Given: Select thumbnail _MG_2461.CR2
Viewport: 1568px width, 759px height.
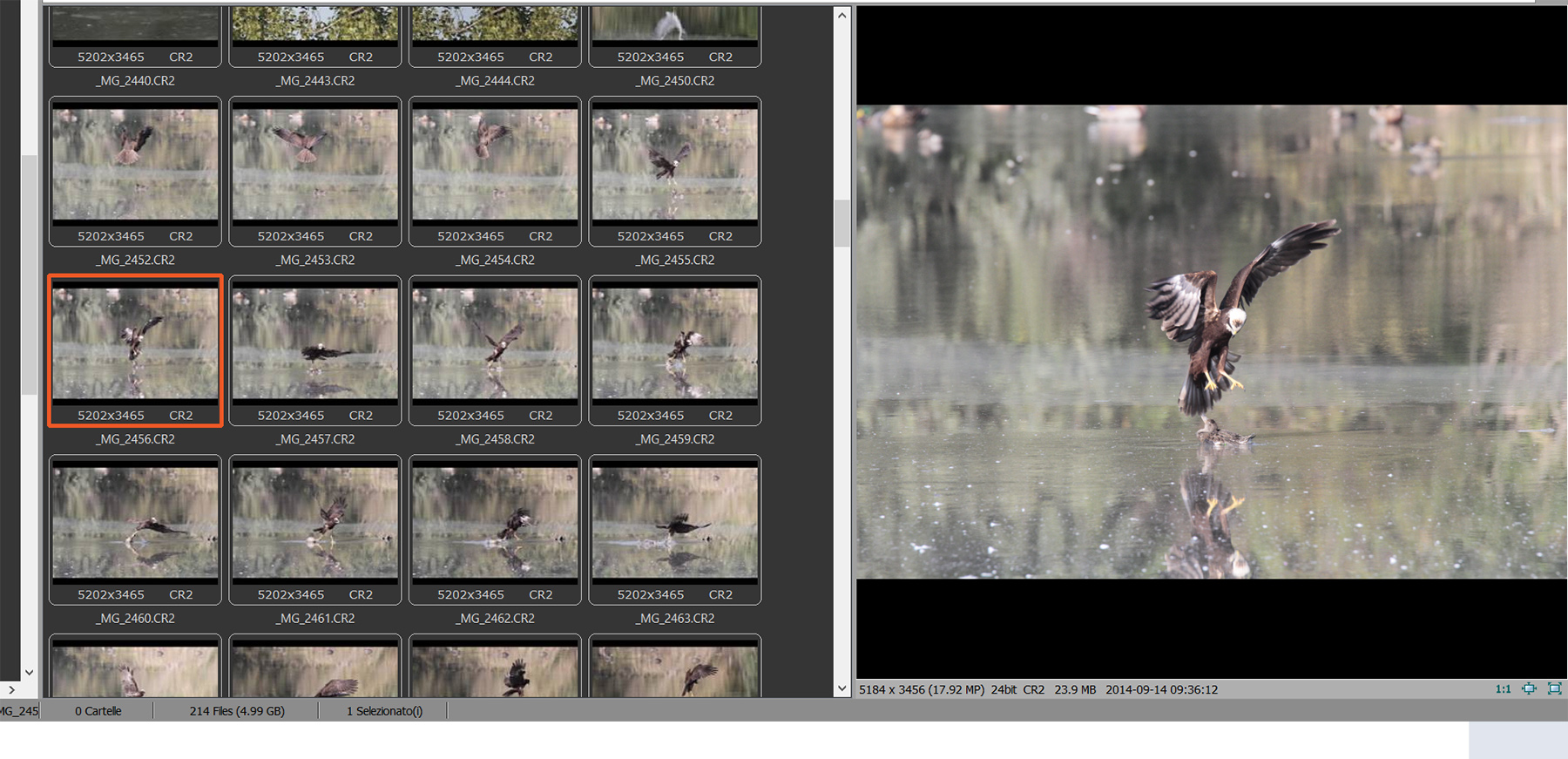Looking at the screenshot, I should tap(315, 530).
